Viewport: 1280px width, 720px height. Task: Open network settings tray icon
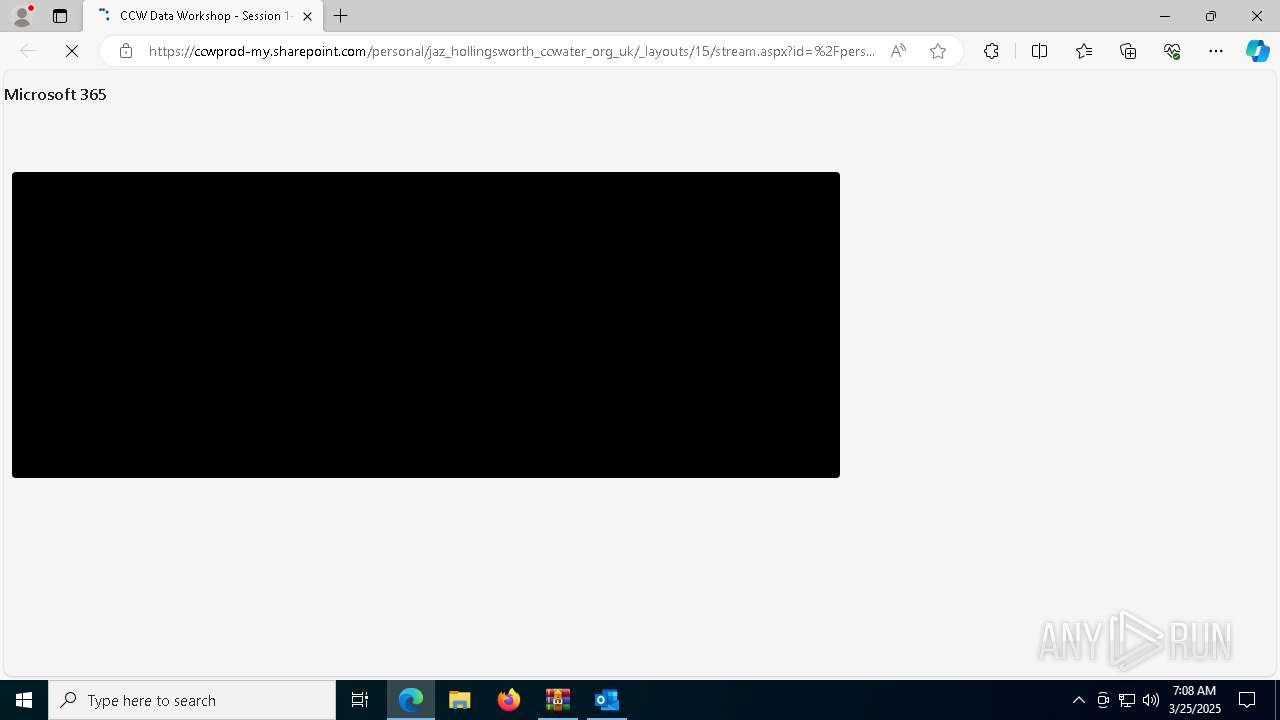tap(1127, 700)
